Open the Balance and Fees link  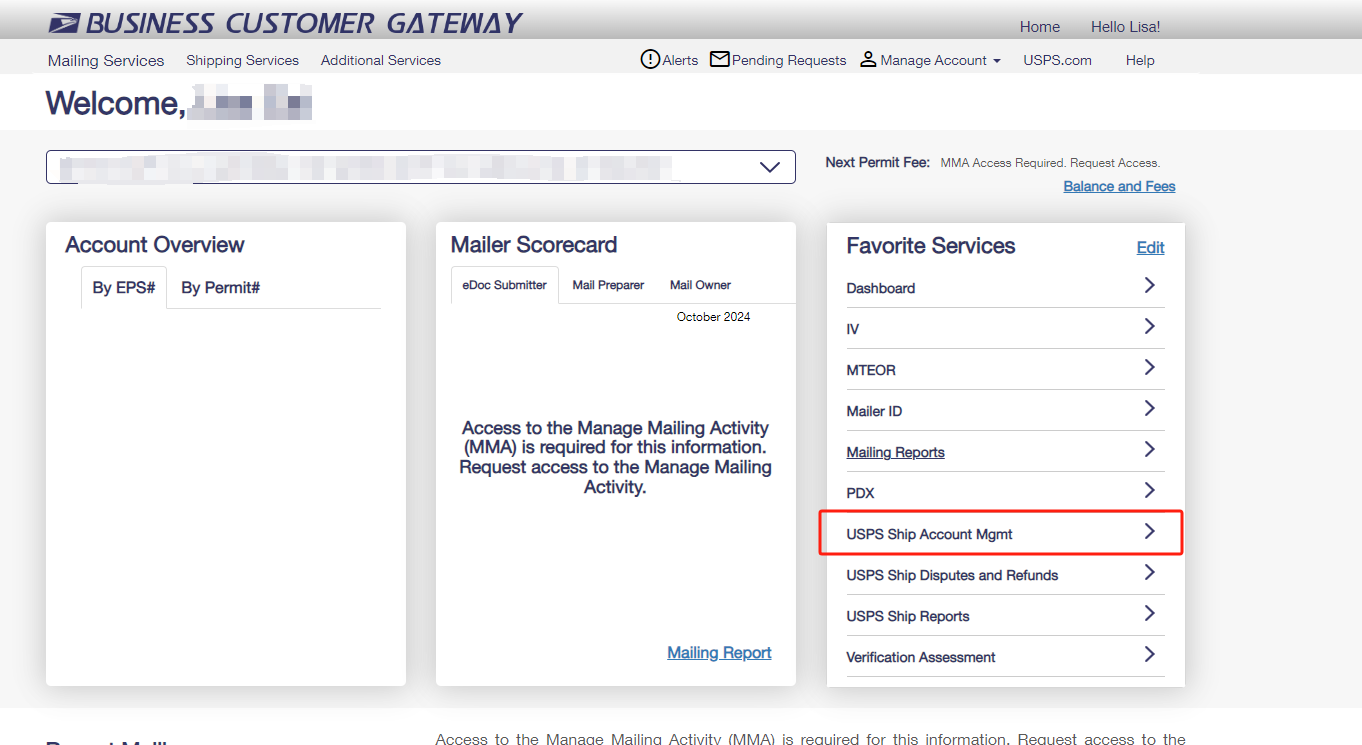(x=1119, y=187)
